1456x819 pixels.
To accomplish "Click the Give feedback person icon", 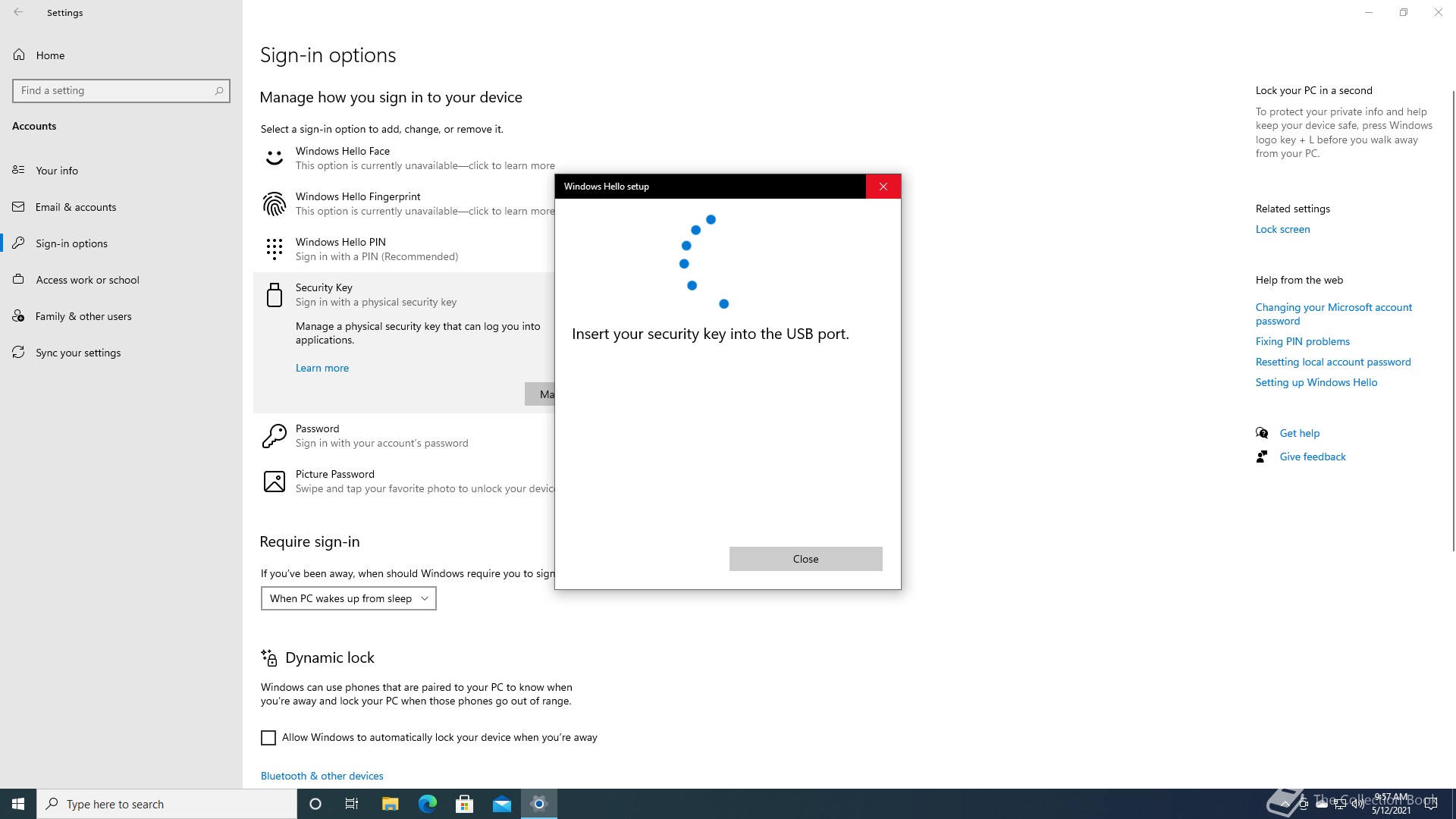I will click(x=1262, y=457).
